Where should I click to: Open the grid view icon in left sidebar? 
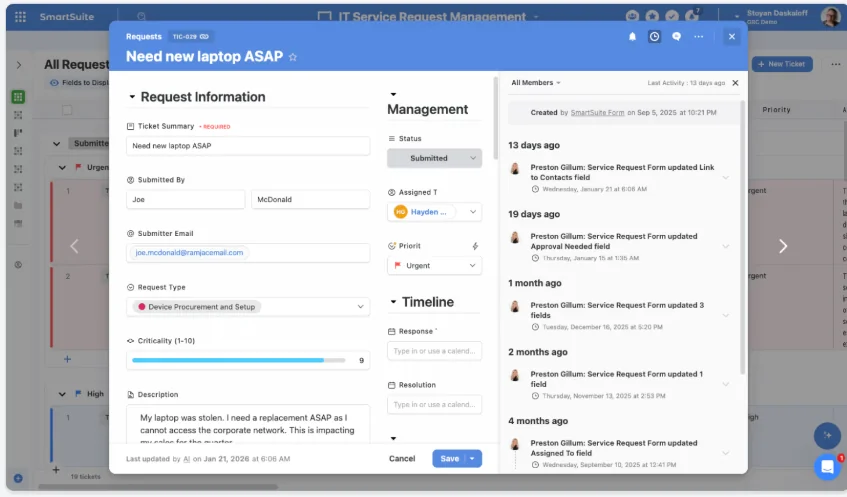18,97
